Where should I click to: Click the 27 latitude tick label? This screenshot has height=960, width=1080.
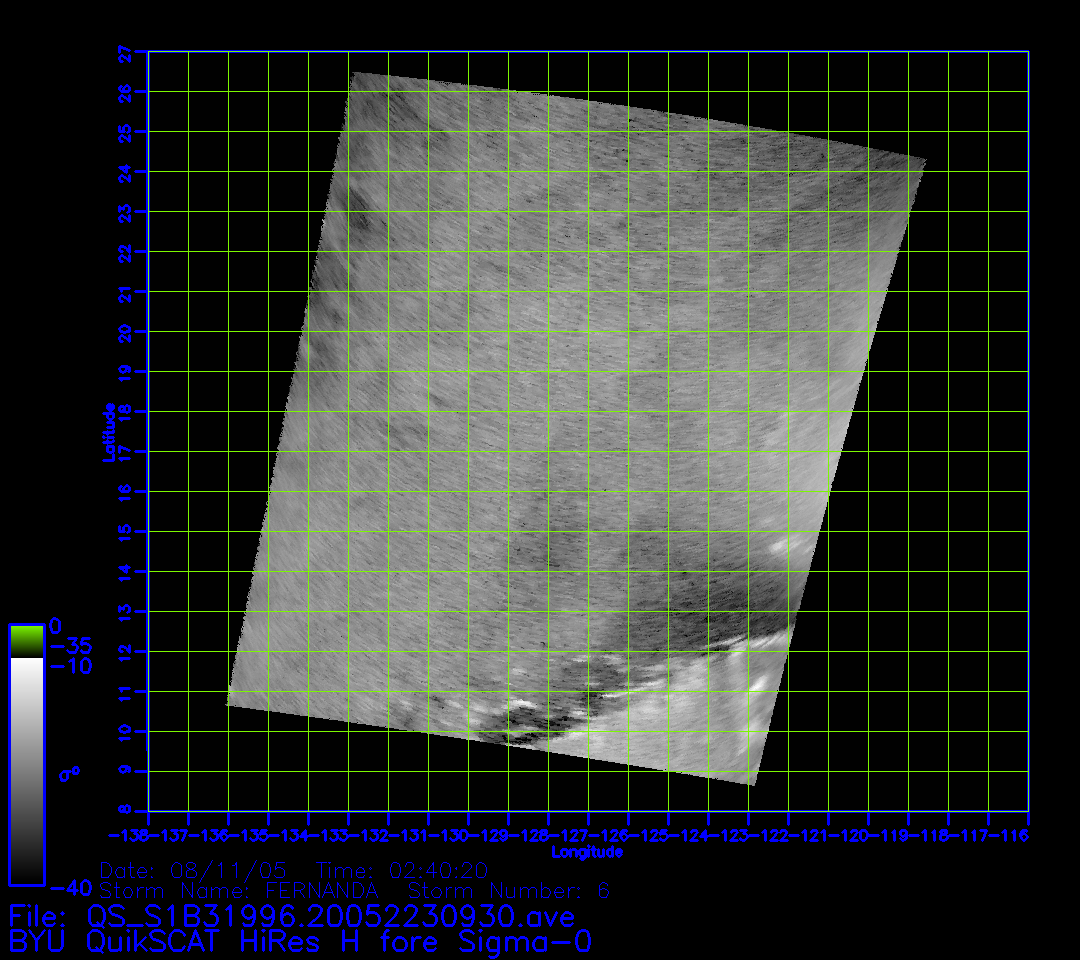[x=125, y=52]
